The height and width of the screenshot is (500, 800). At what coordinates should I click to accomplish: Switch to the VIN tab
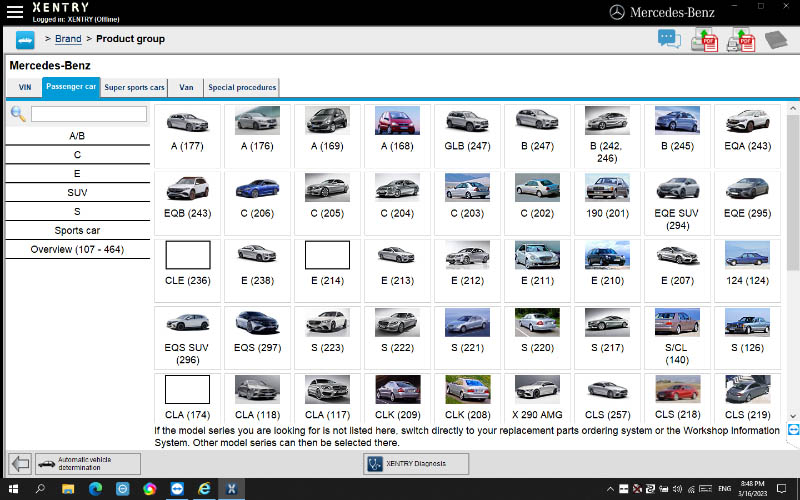(x=24, y=87)
